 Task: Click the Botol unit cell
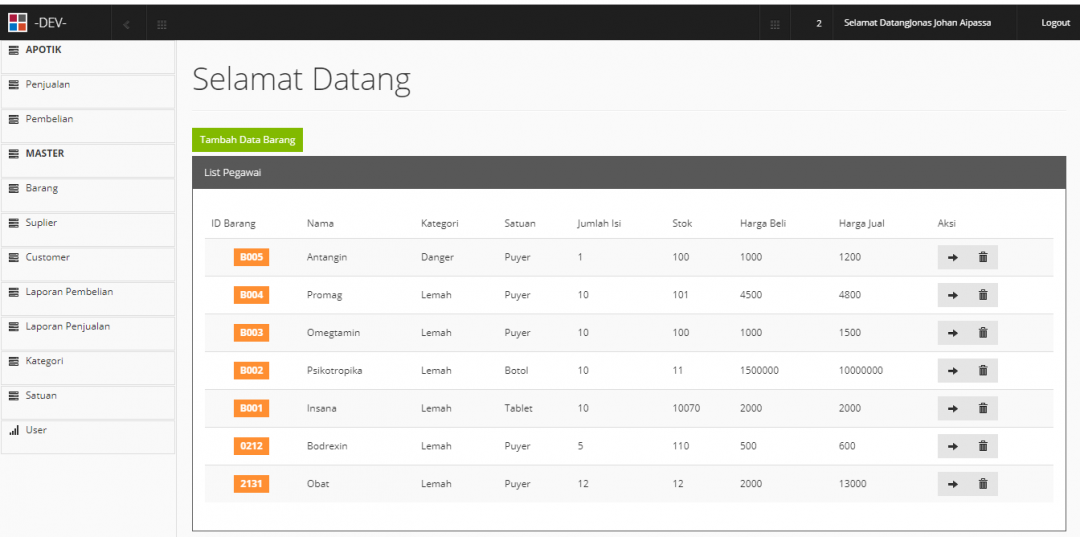517,370
